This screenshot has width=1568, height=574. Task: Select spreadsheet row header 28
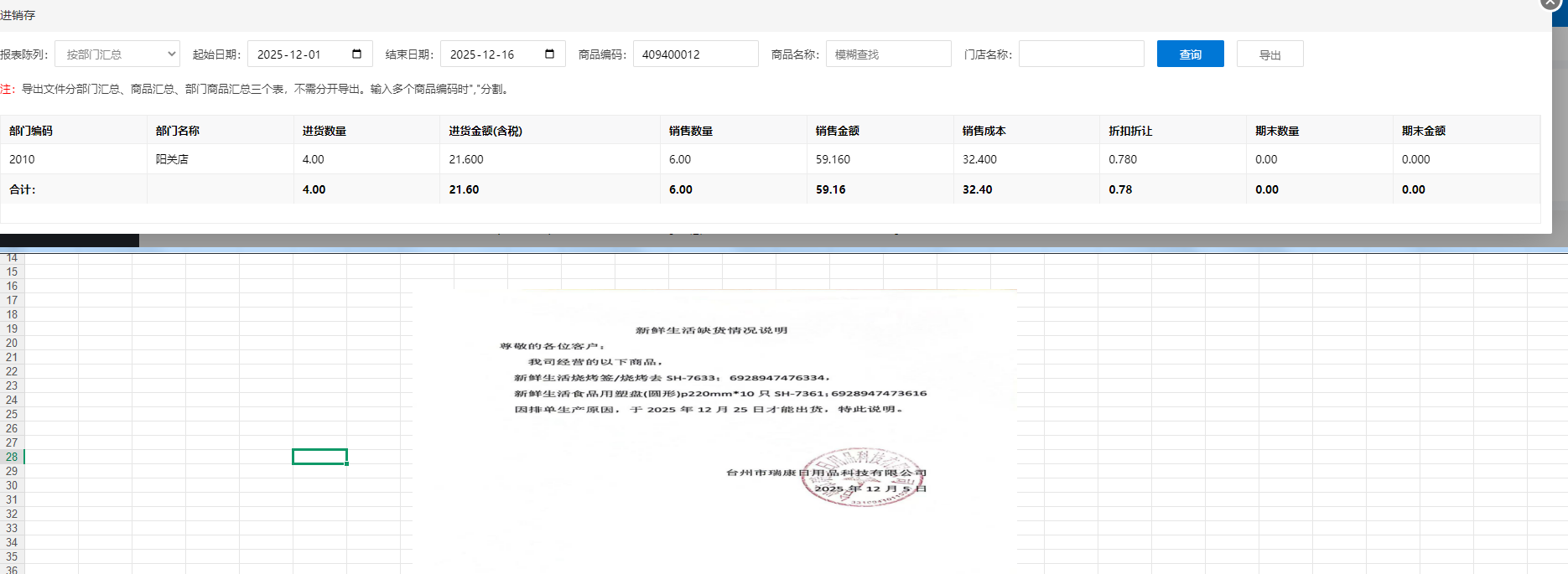pos(12,457)
